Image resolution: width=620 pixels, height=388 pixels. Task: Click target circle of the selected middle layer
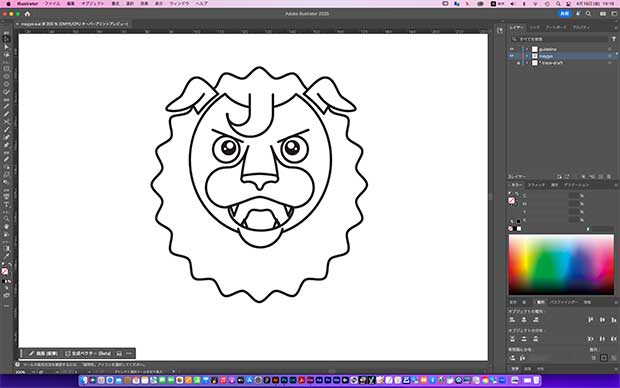coord(610,56)
